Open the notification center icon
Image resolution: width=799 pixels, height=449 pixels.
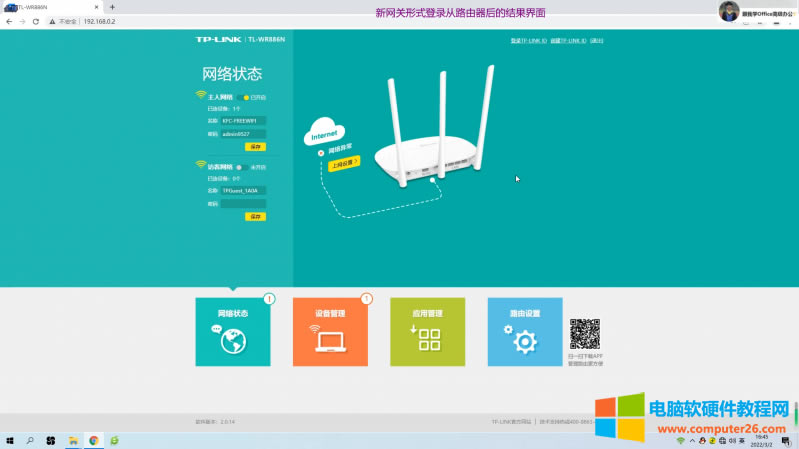pos(786,441)
